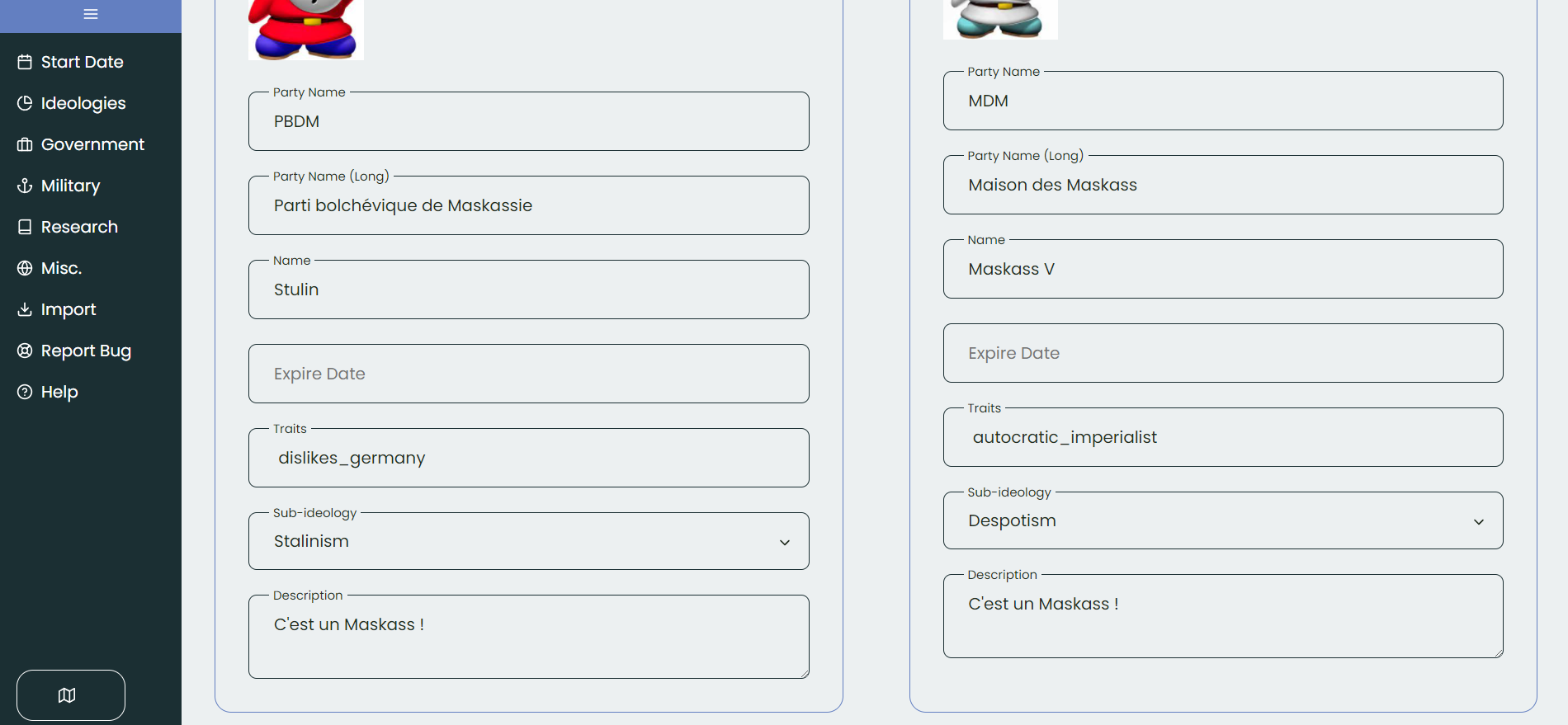Click the hamburger menu icon
Screen dimensions: 1568x725
(91, 14)
